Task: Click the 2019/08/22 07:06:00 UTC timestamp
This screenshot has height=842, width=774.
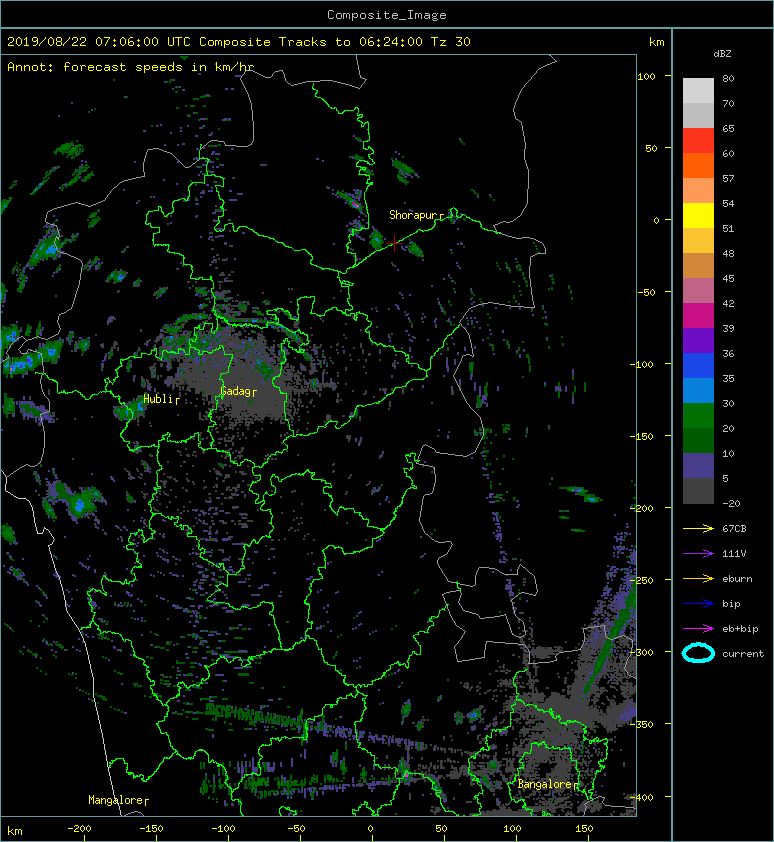Action: 99,41
